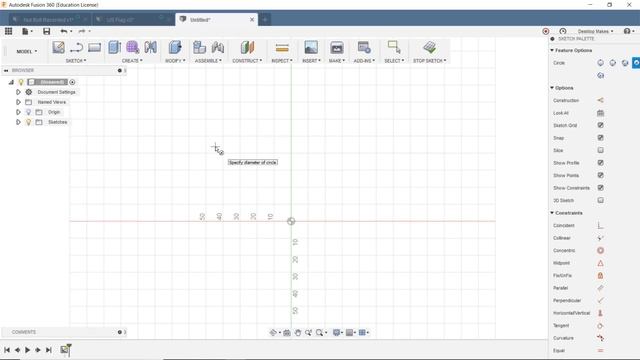Apply the Concentric constraint
Viewport: 640px width, 360px height.
tap(600, 251)
